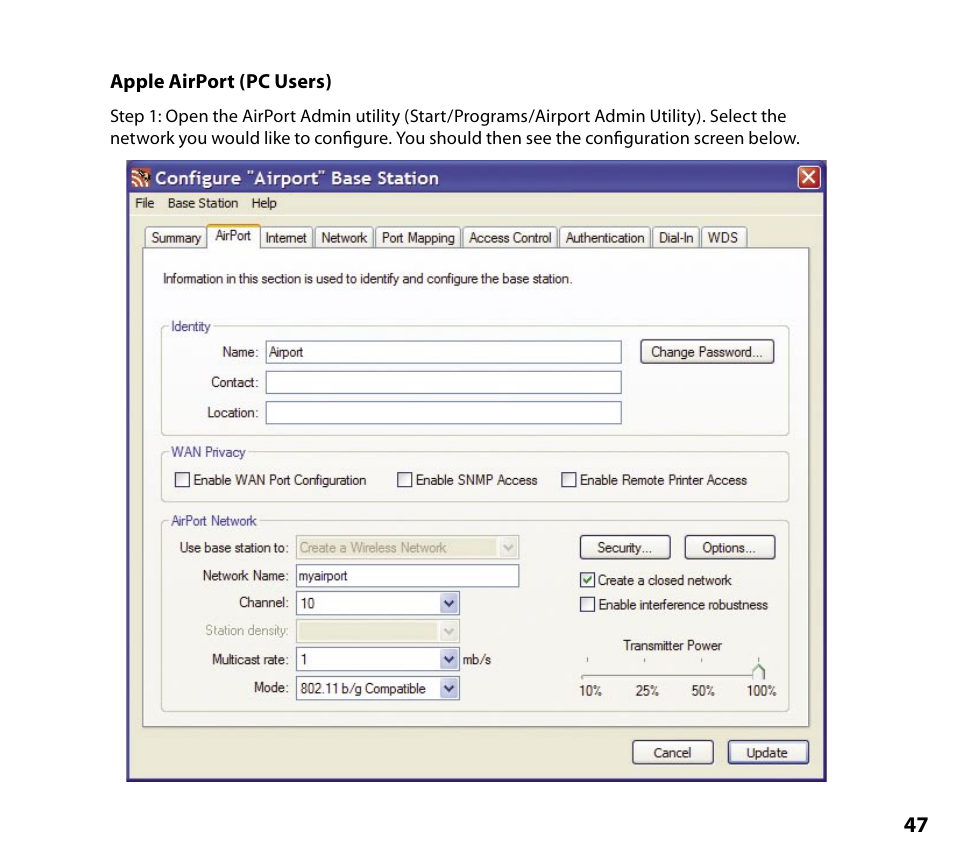Click the AirPort app icon in title bar
Viewport: 954px width, 863px height.
[x=141, y=178]
